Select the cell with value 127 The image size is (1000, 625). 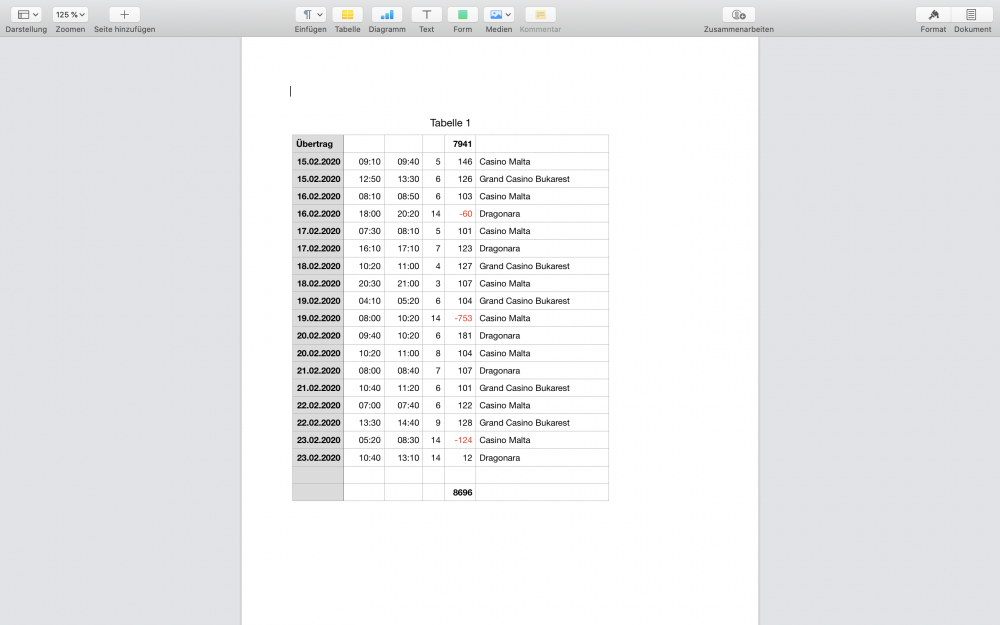click(x=460, y=266)
